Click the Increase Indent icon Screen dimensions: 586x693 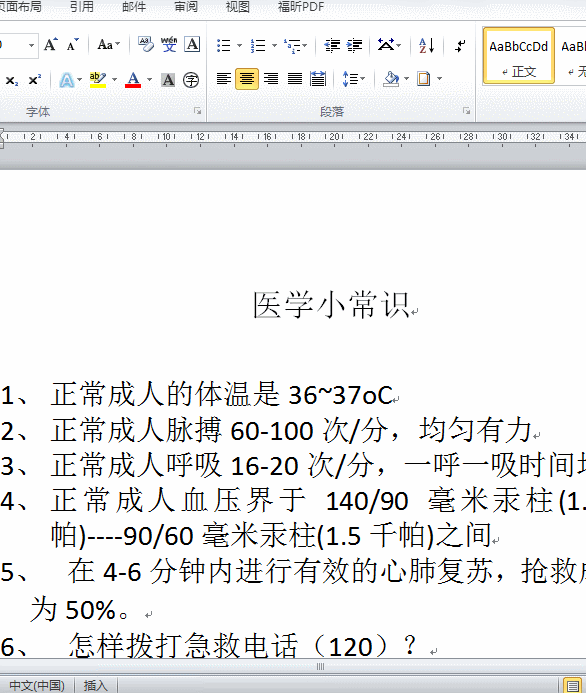click(354, 46)
